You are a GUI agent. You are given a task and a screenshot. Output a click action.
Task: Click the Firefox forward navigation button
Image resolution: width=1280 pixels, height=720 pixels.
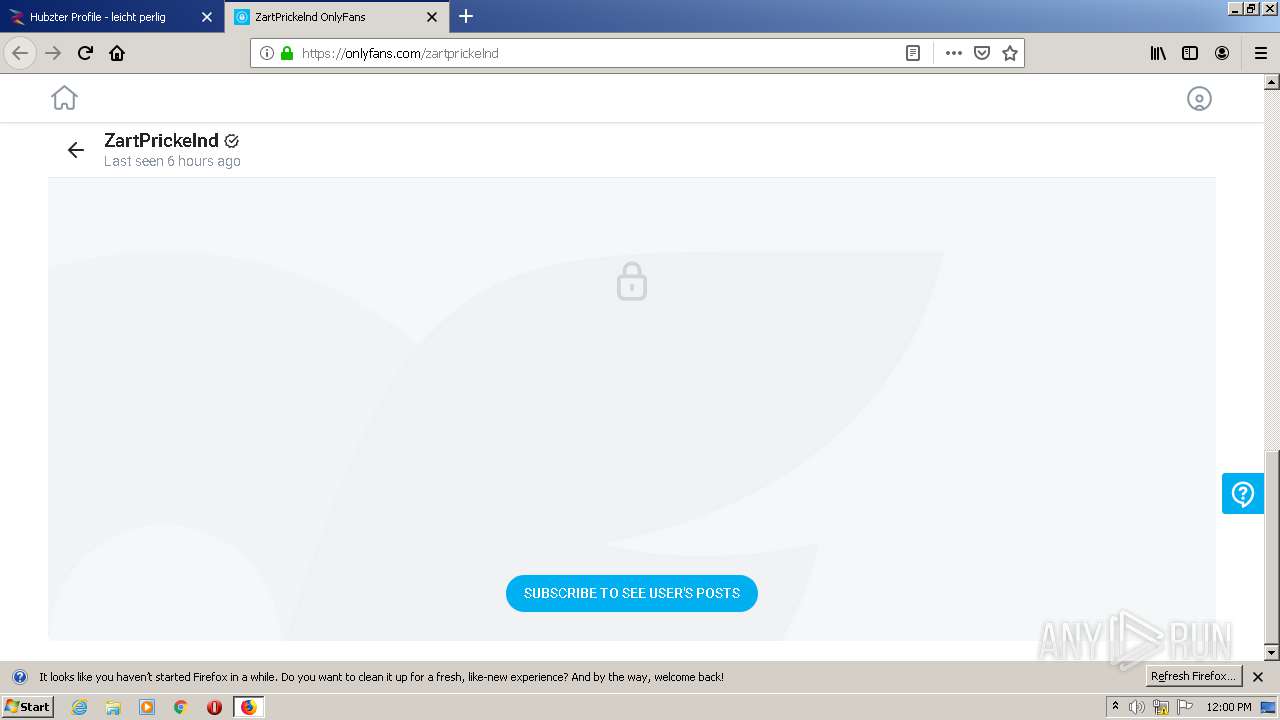(x=53, y=53)
